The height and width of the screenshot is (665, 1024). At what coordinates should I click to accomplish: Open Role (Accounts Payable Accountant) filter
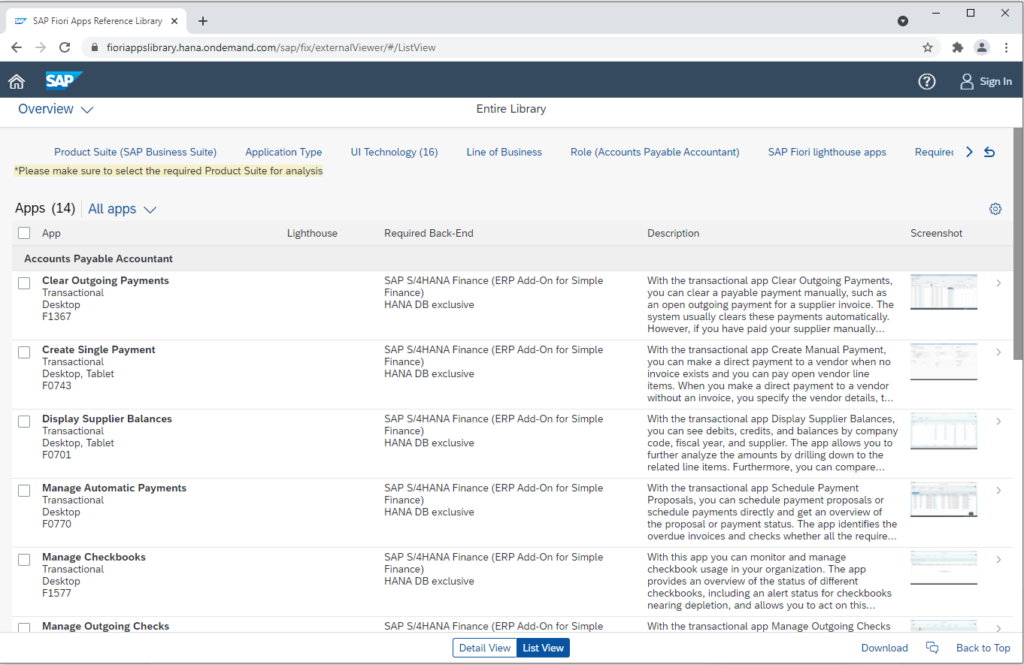(x=655, y=152)
